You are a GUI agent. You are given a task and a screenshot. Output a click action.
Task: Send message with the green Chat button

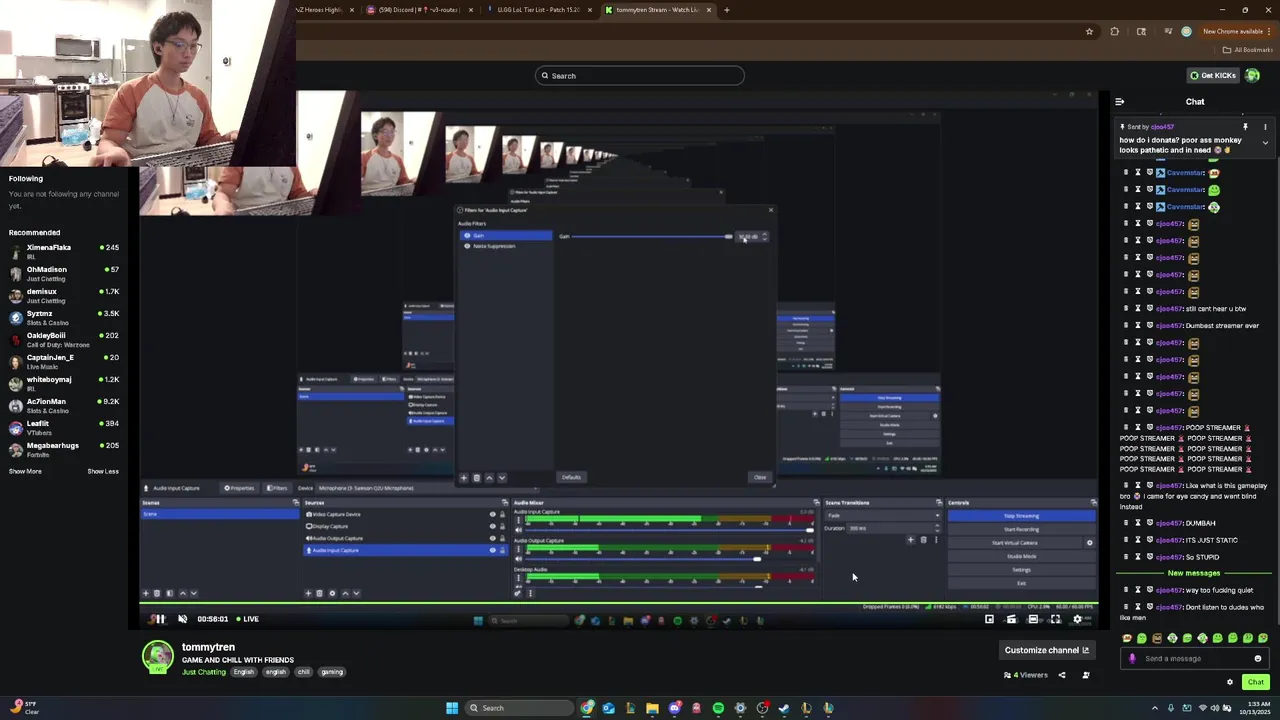[1256, 682]
